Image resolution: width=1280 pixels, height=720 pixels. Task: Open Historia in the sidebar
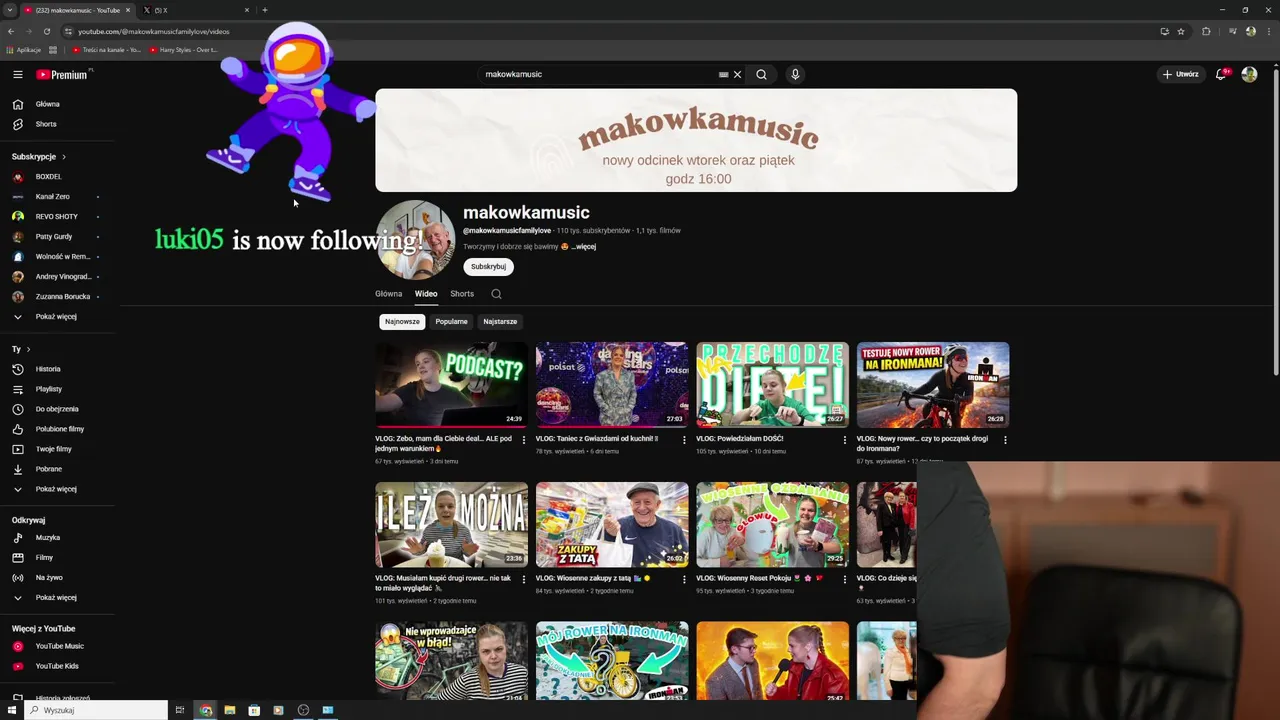tap(48, 369)
